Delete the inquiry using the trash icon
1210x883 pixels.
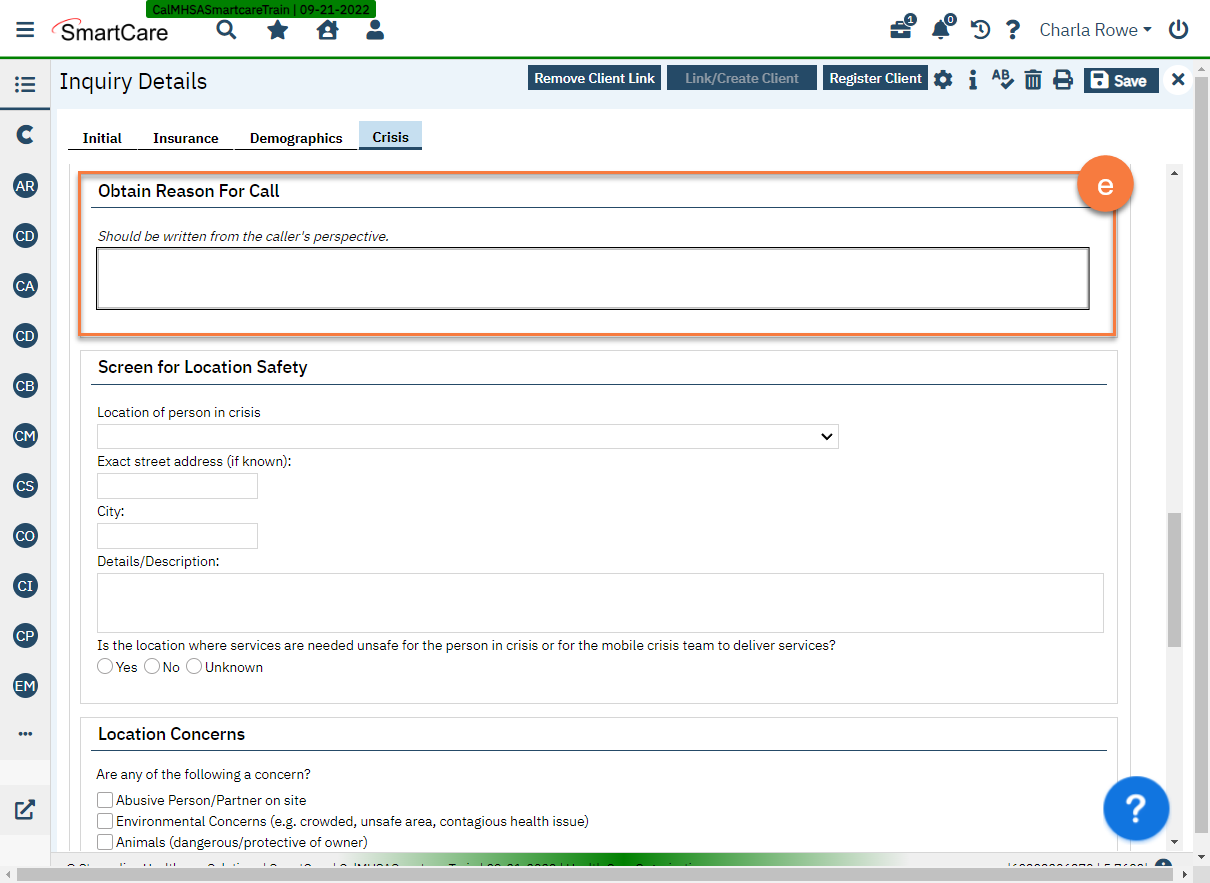[1033, 79]
